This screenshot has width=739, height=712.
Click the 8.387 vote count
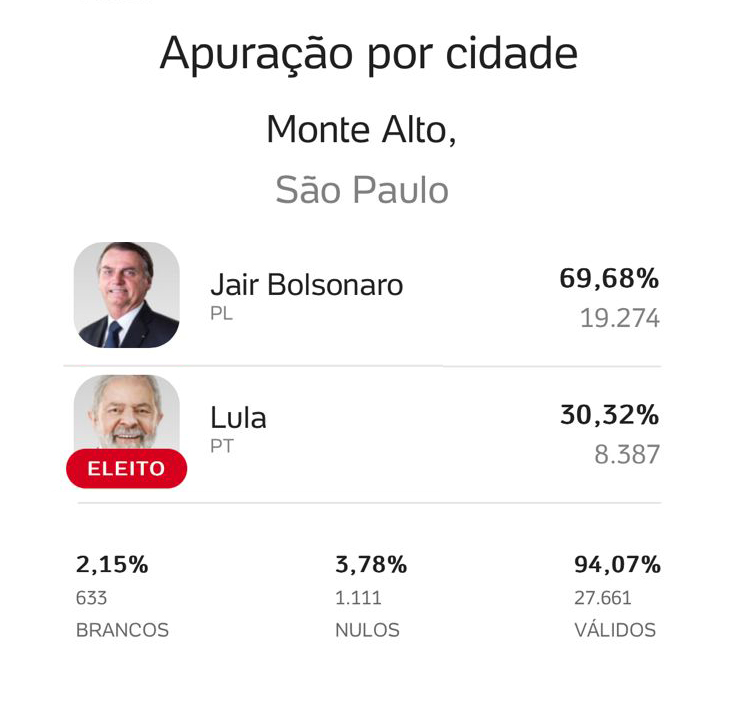(627, 455)
